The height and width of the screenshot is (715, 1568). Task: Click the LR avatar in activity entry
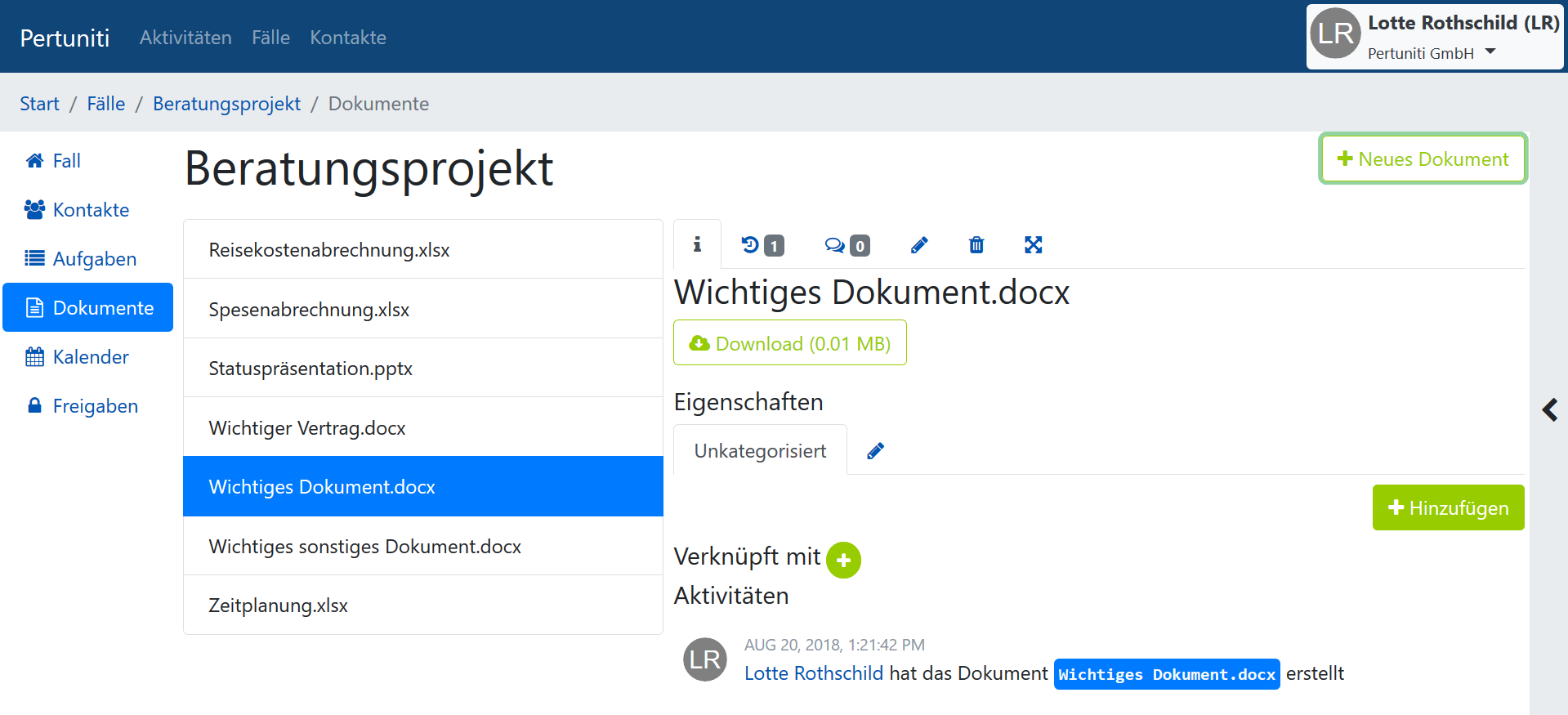point(705,659)
